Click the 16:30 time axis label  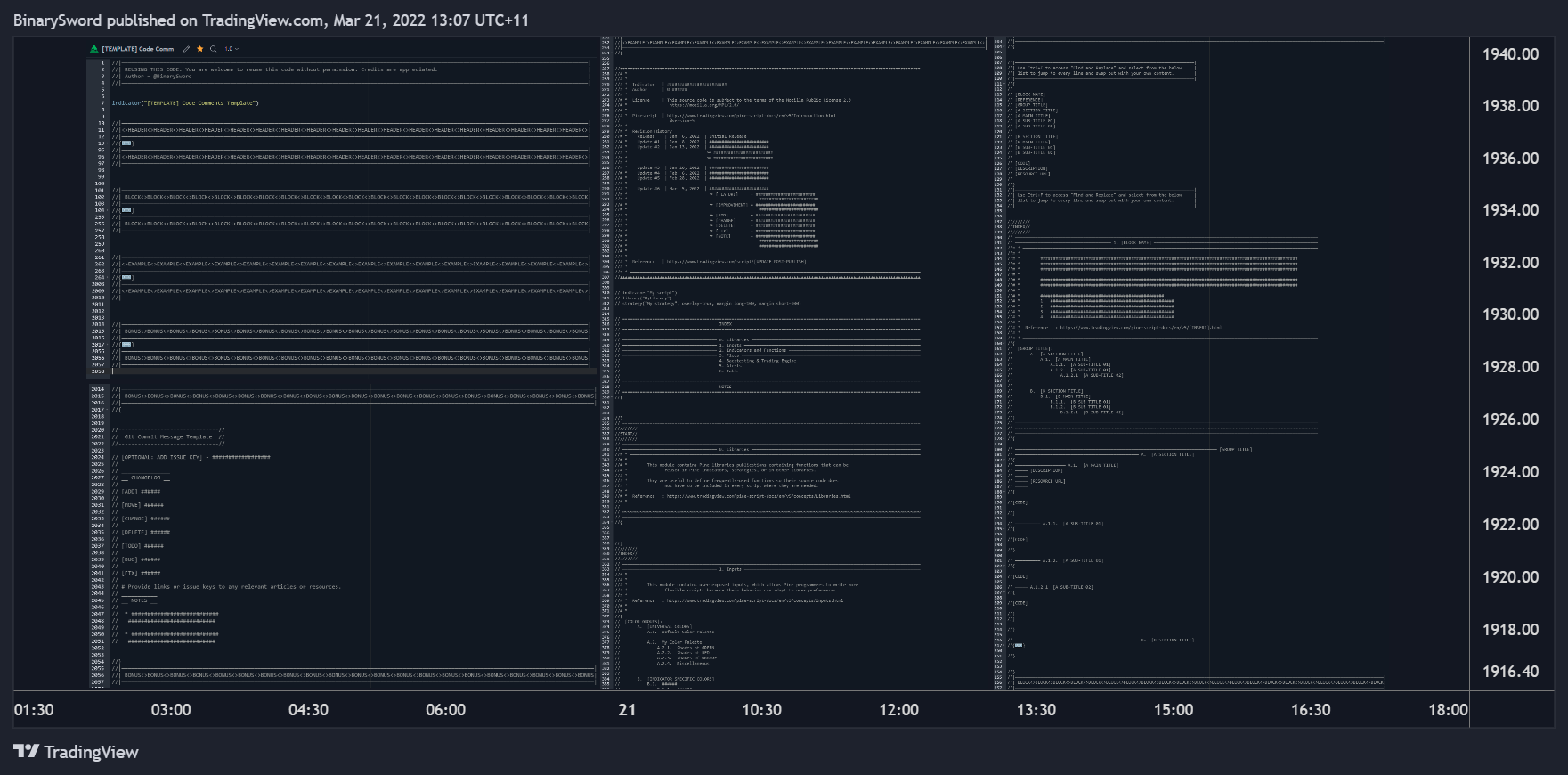1311,710
